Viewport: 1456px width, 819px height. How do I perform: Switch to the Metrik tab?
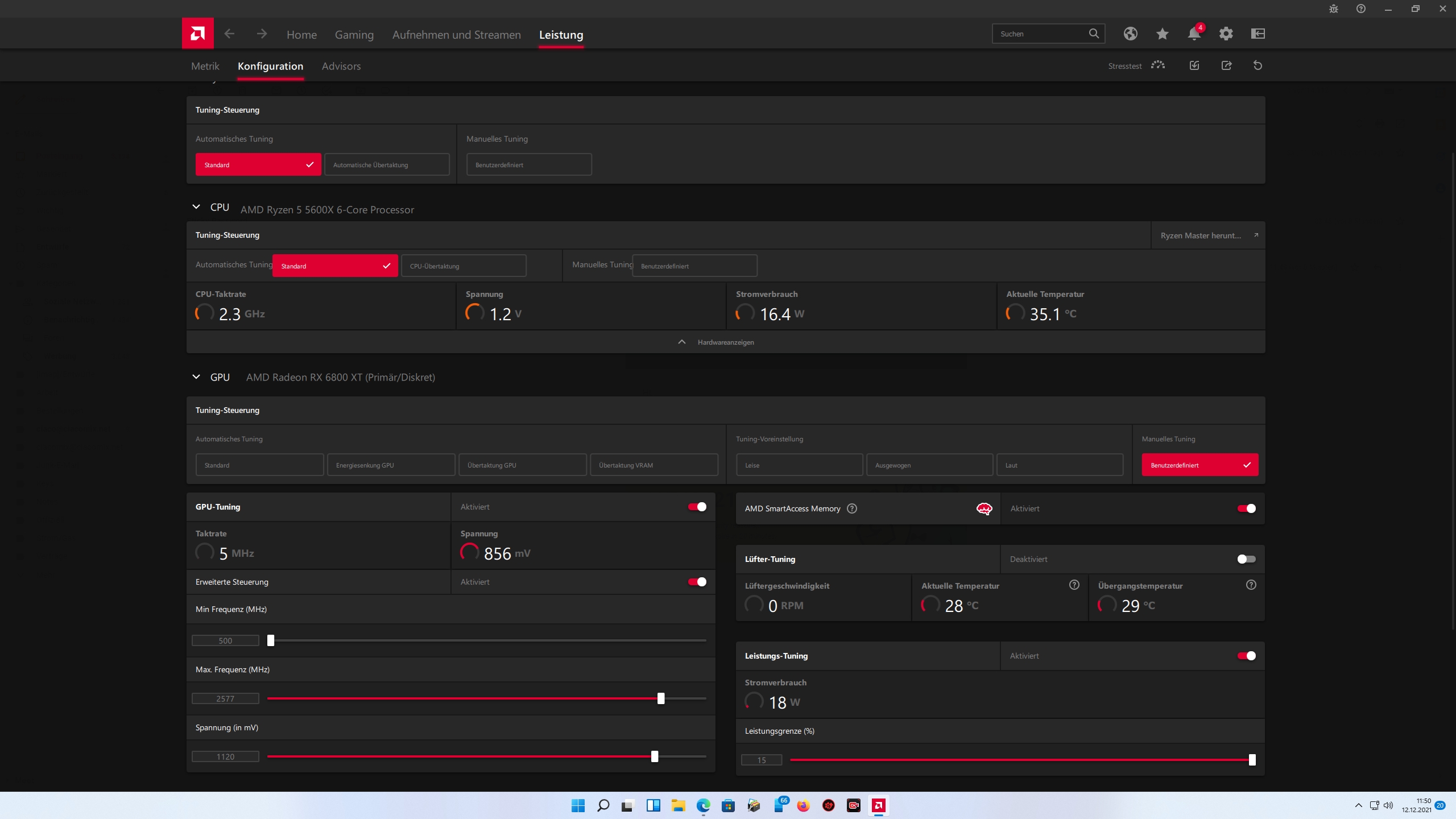(x=205, y=66)
